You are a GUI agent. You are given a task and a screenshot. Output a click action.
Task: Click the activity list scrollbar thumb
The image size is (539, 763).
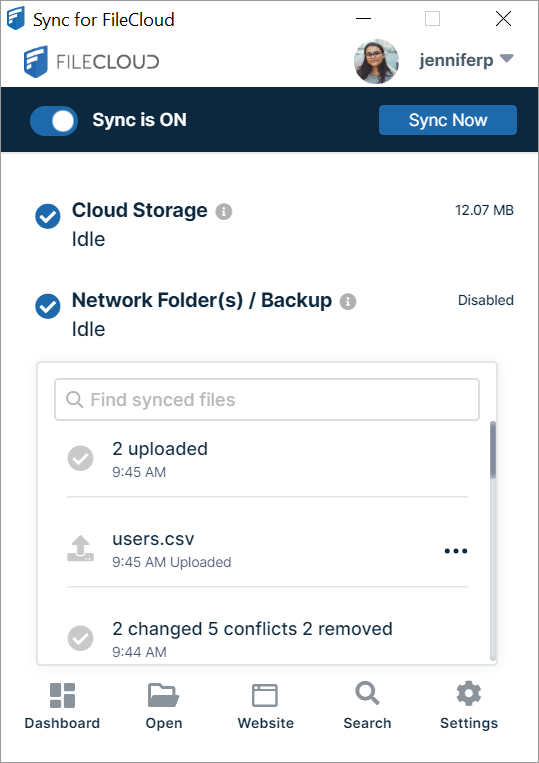[x=493, y=450]
